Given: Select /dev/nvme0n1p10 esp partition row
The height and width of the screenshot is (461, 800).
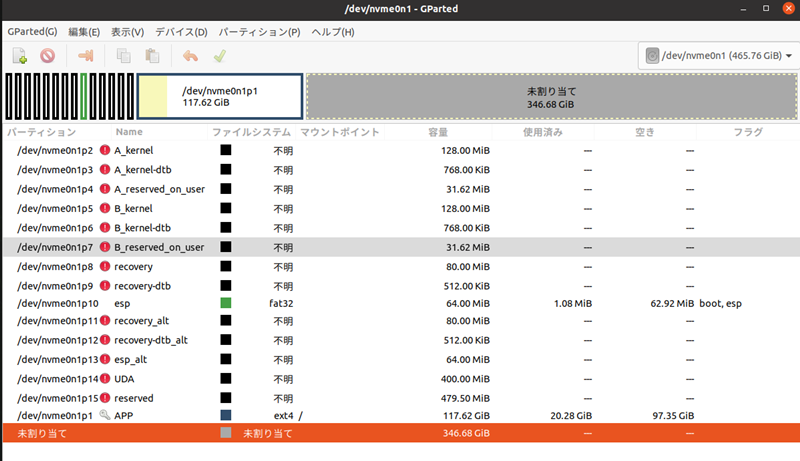Looking at the screenshot, I should click(x=401, y=303).
